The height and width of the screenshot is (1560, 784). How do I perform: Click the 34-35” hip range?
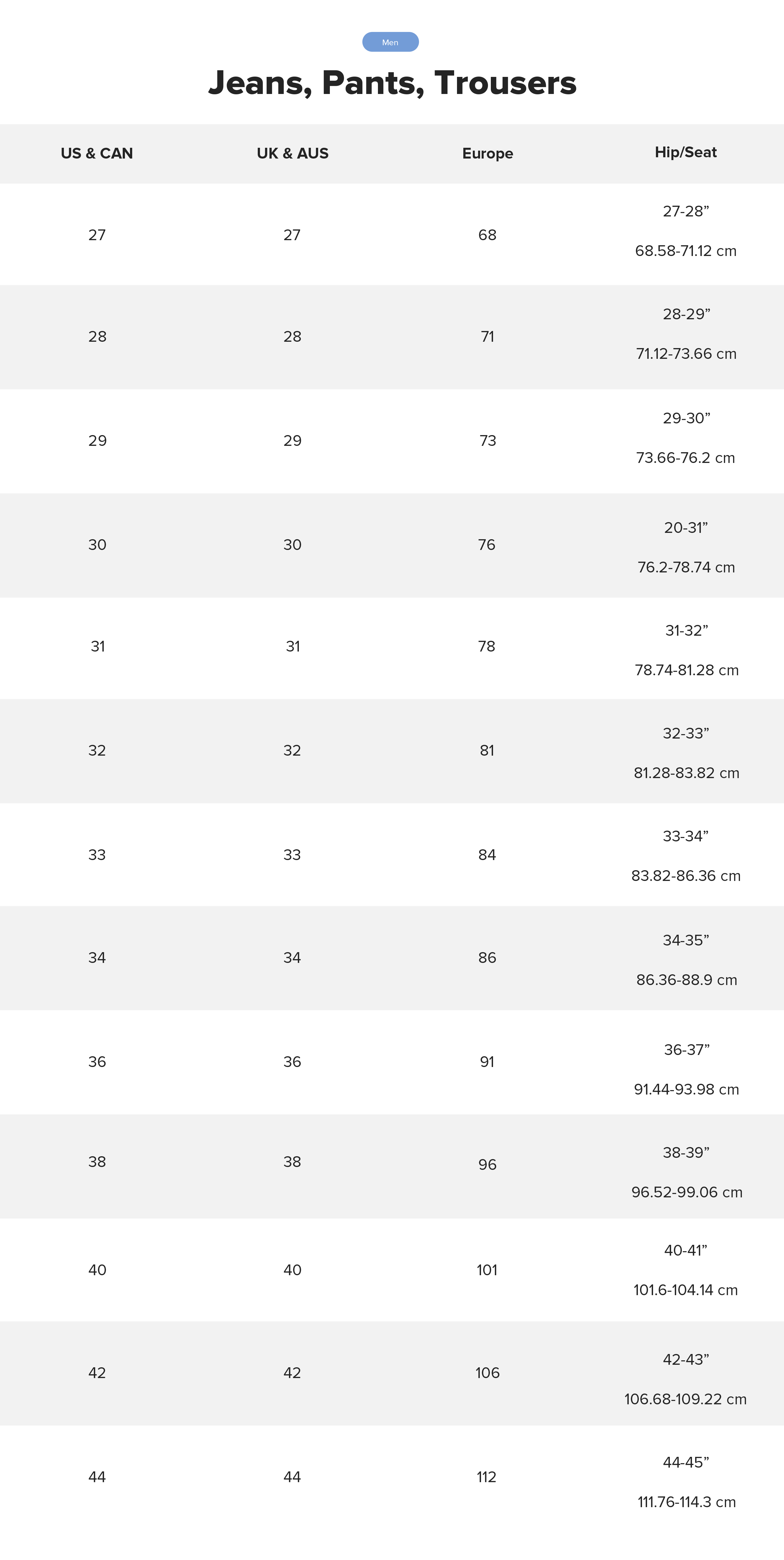point(685,940)
